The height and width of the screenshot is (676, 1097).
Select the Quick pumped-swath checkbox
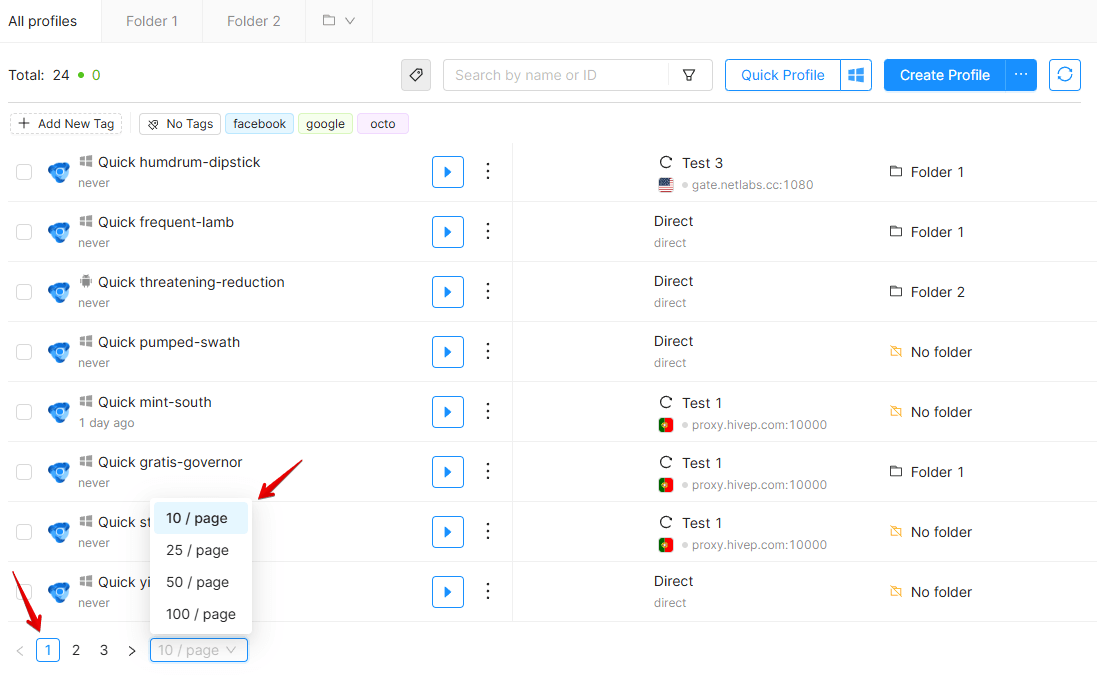pyautogui.click(x=24, y=352)
